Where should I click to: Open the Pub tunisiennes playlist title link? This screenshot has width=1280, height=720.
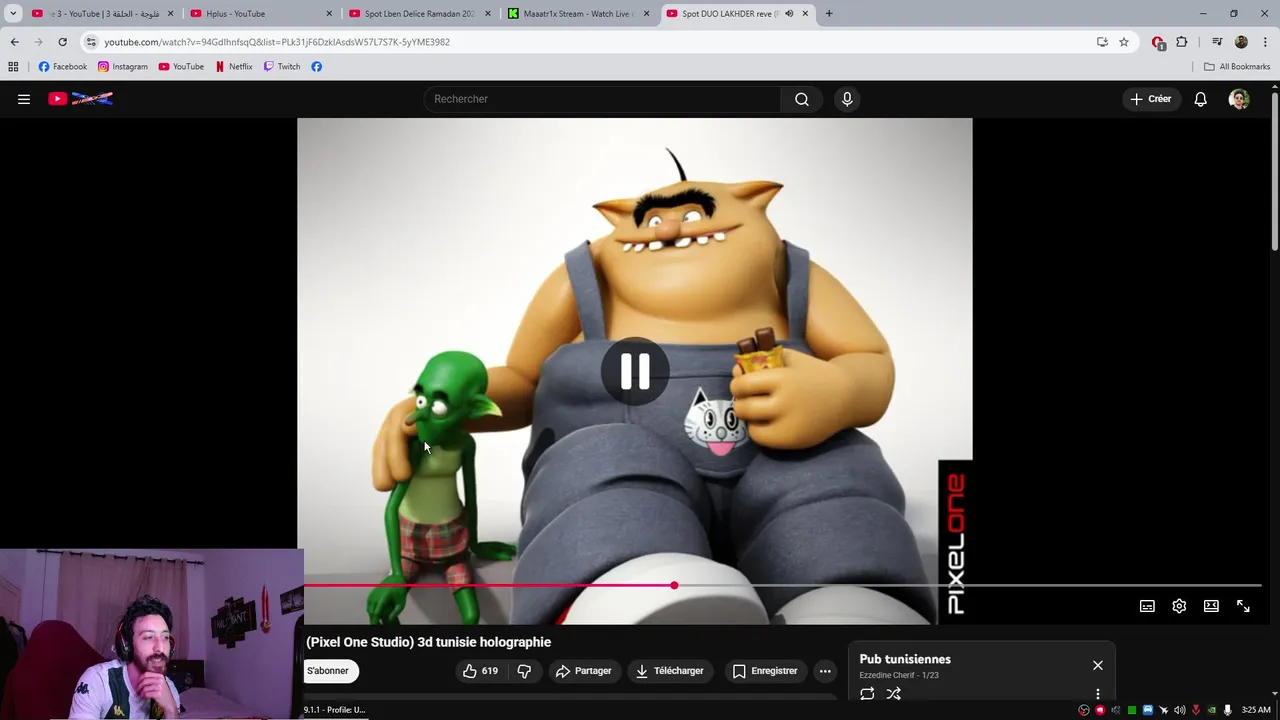tap(905, 659)
